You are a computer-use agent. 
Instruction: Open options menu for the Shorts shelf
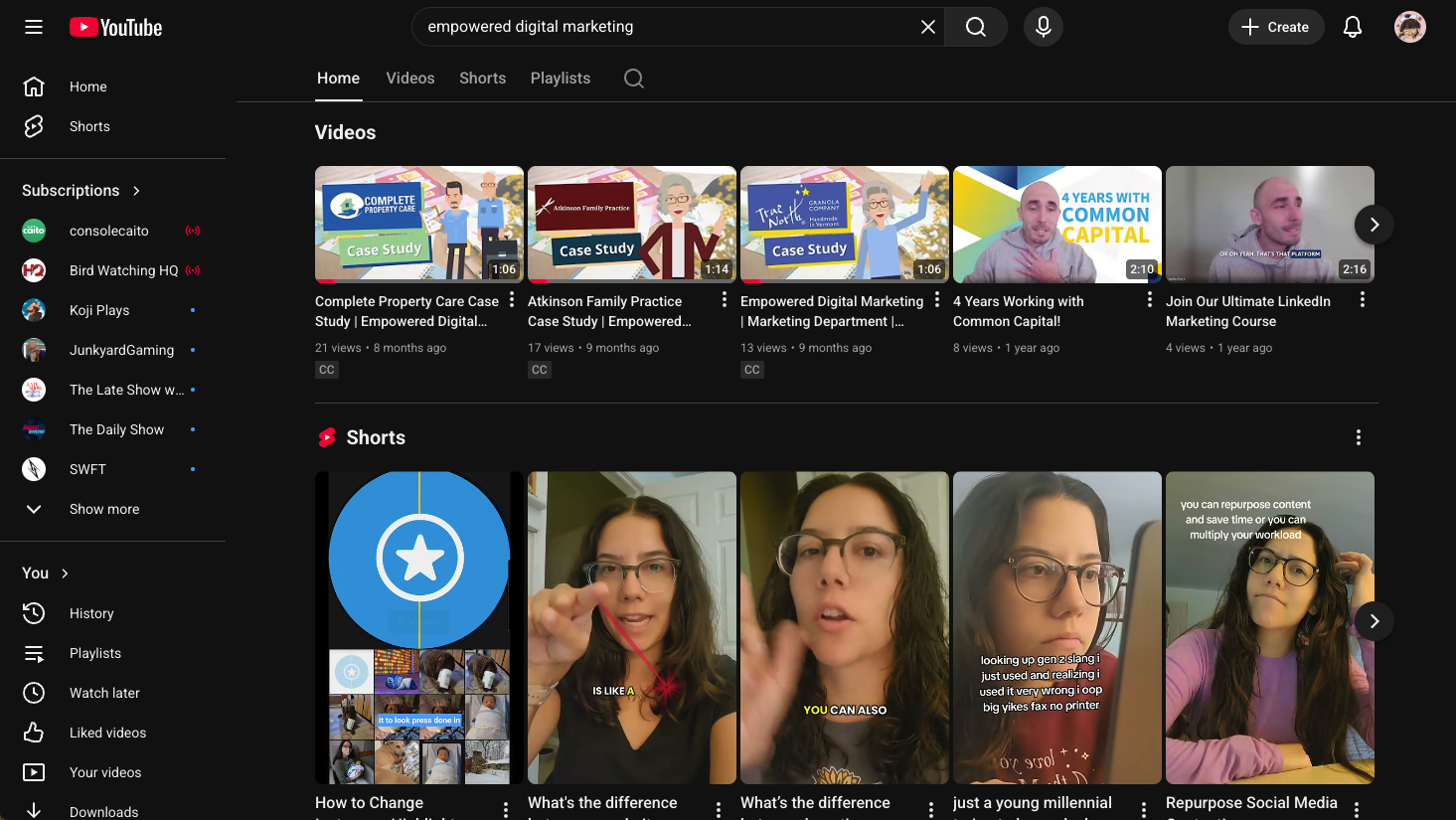1359,437
